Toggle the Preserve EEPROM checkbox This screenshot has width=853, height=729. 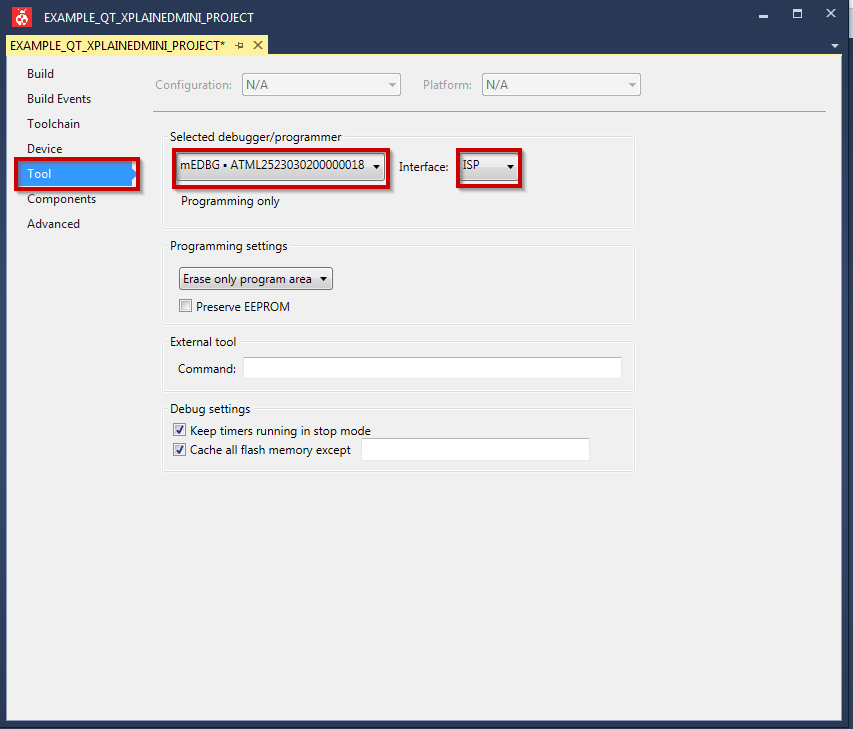click(185, 307)
